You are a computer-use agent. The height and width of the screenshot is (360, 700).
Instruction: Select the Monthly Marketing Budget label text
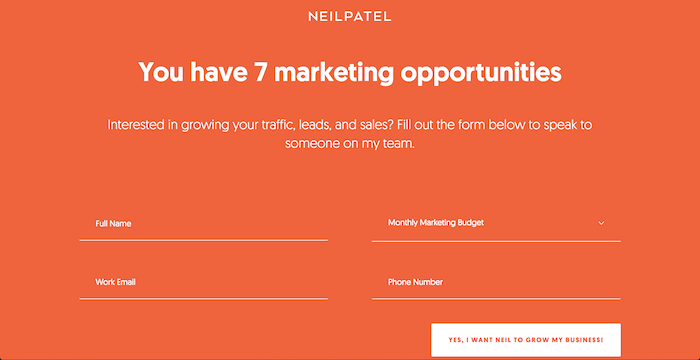436,222
